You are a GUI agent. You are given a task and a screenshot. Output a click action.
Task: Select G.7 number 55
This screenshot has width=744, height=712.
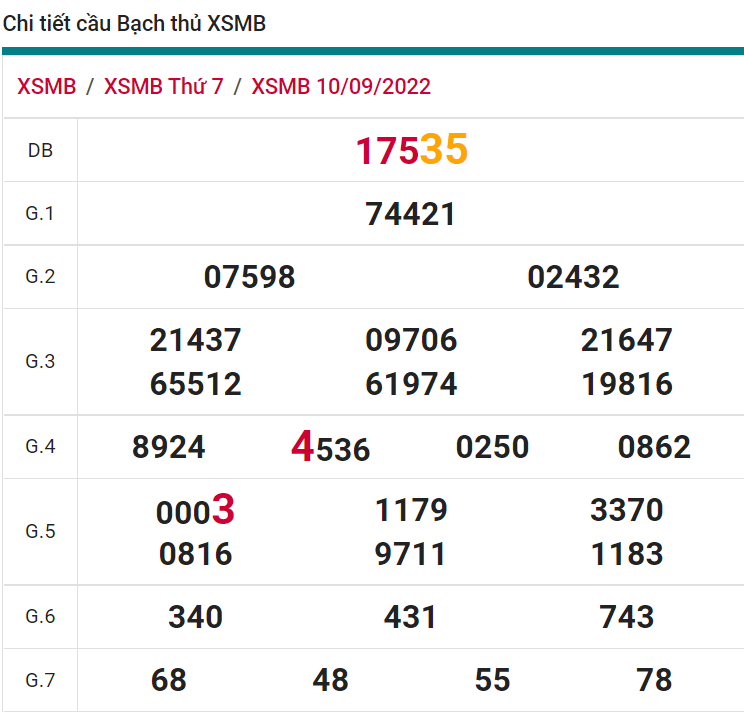pos(492,680)
